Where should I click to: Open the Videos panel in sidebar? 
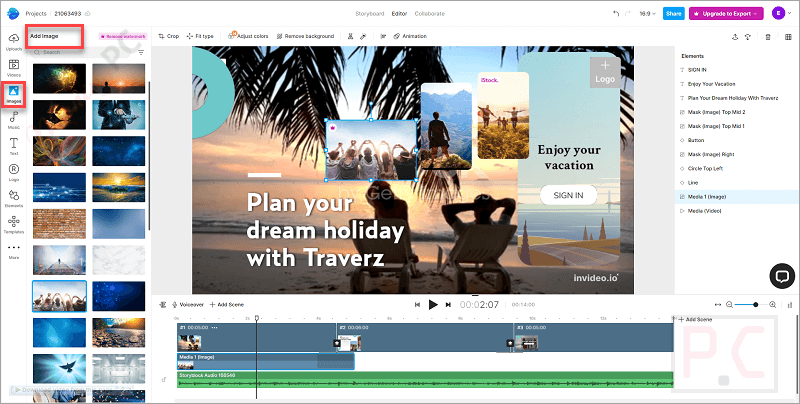pyautogui.click(x=14, y=68)
